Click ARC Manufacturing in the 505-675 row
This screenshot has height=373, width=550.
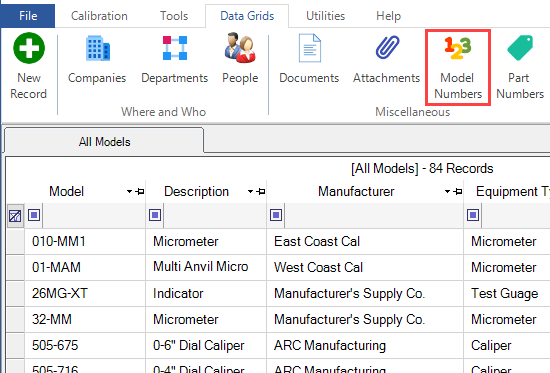(365, 345)
